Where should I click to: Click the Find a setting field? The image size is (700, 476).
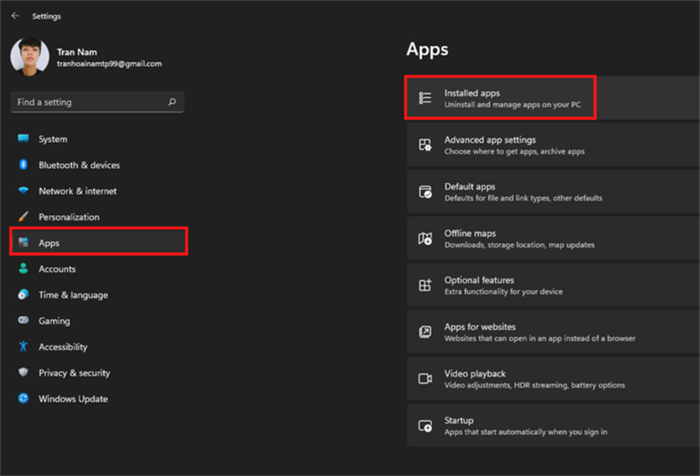[x=97, y=102]
